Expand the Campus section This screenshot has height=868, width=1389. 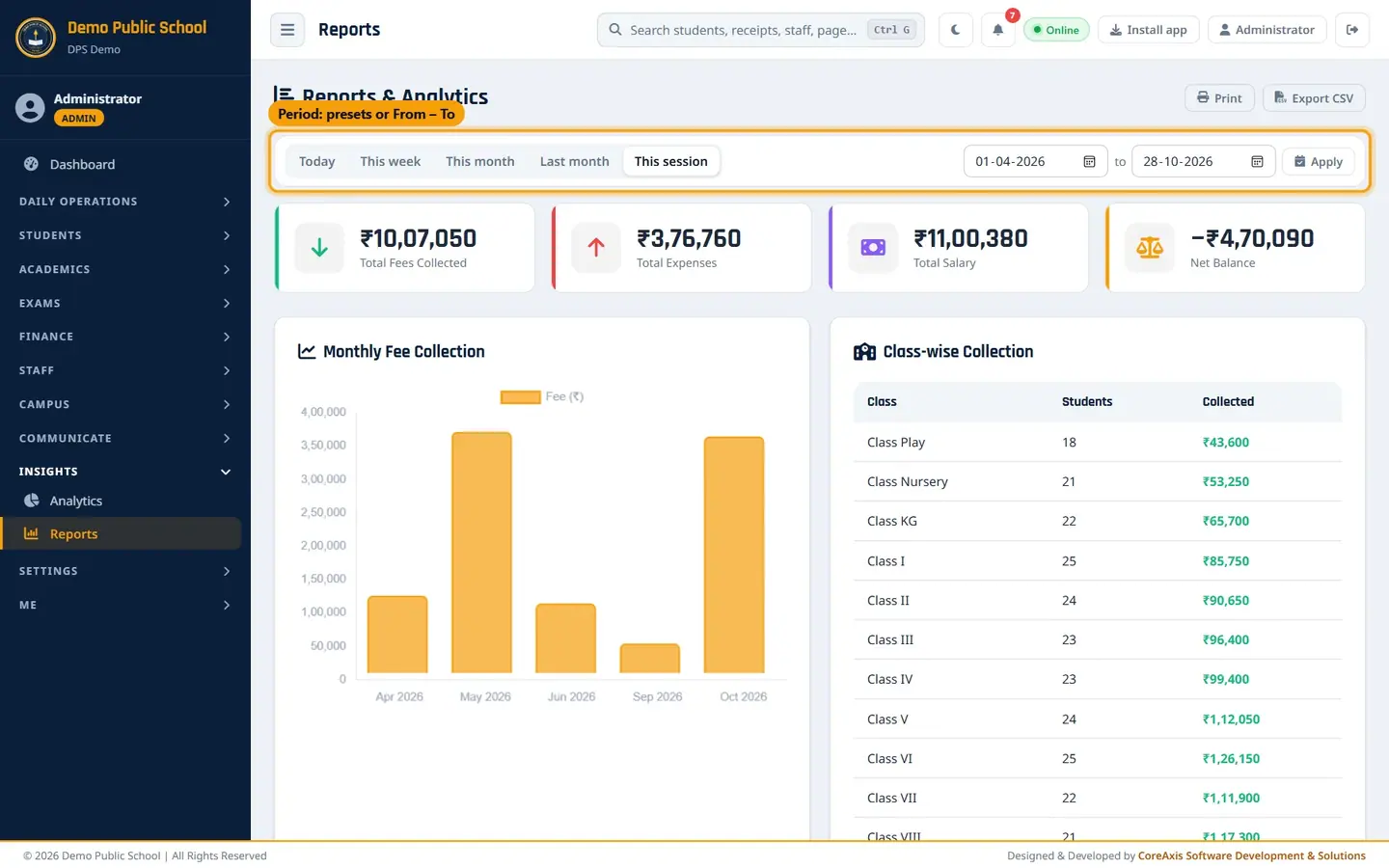click(125, 404)
